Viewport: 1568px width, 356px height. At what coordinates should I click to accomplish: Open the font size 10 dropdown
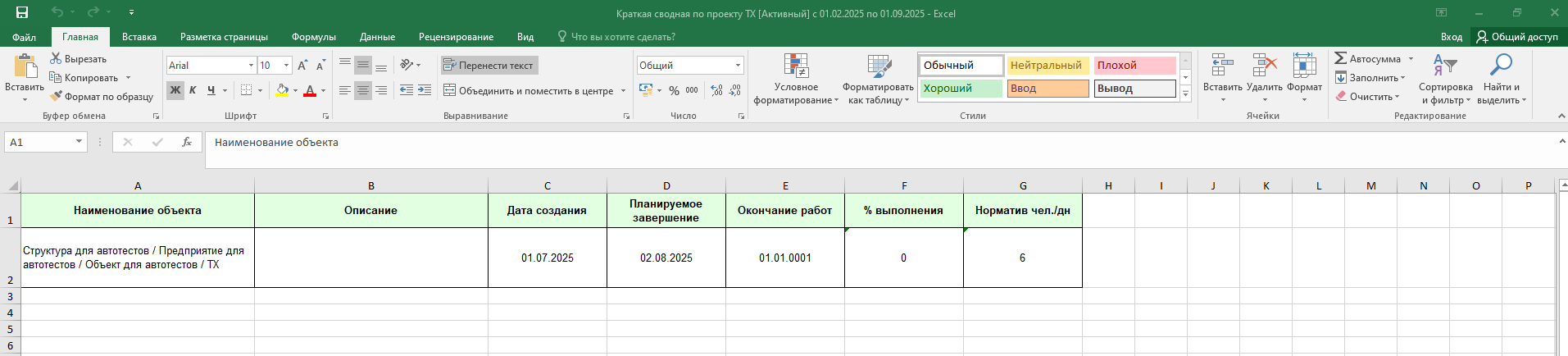pos(286,65)
